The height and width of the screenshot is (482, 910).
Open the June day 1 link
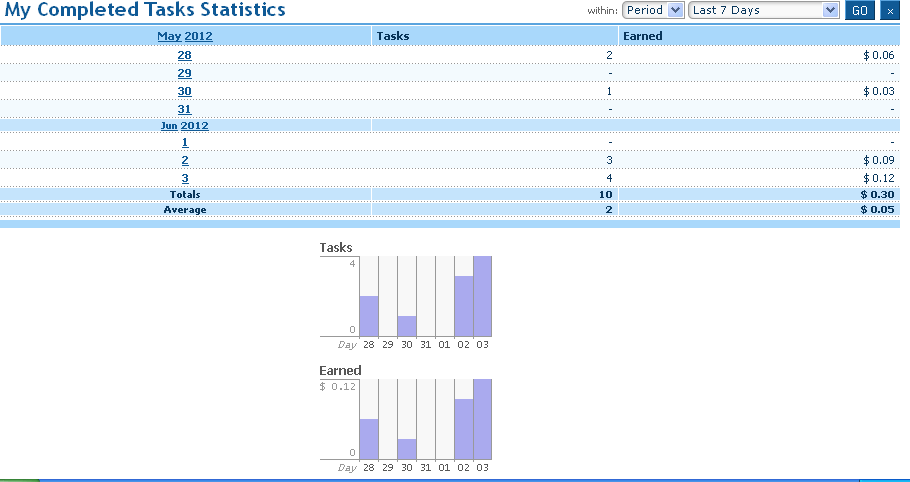(x=185, y=142)
